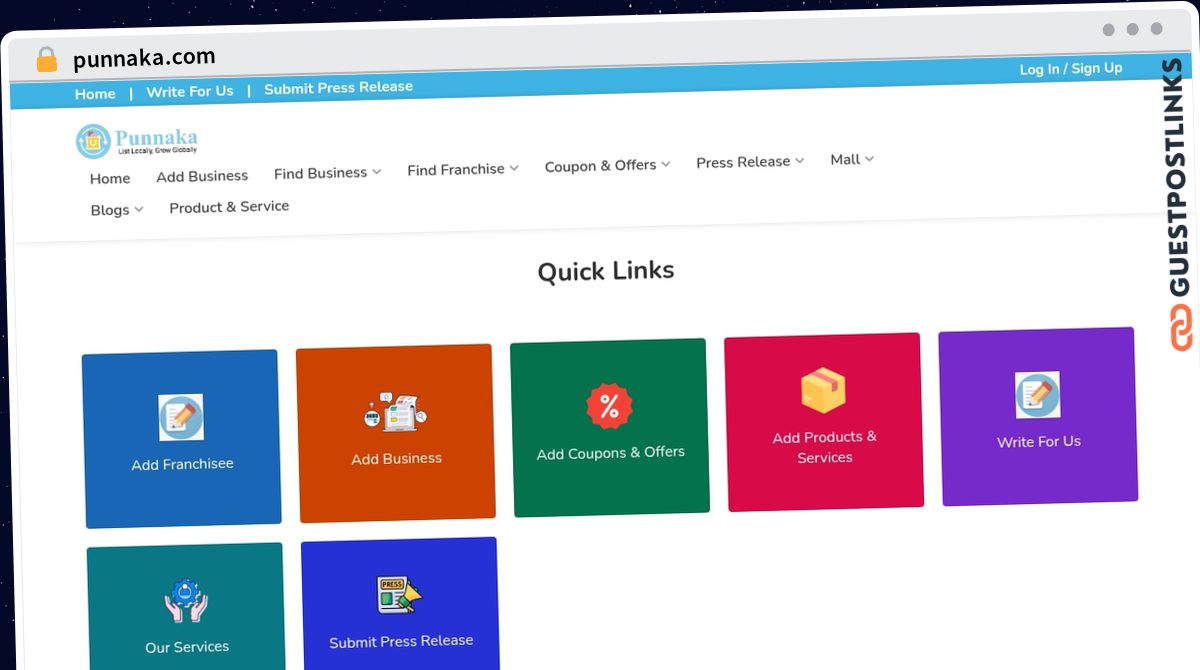Screen dimensions: 1200x670
Task: Click Log In / Sign Up link
Action: tap(1071, 69)
